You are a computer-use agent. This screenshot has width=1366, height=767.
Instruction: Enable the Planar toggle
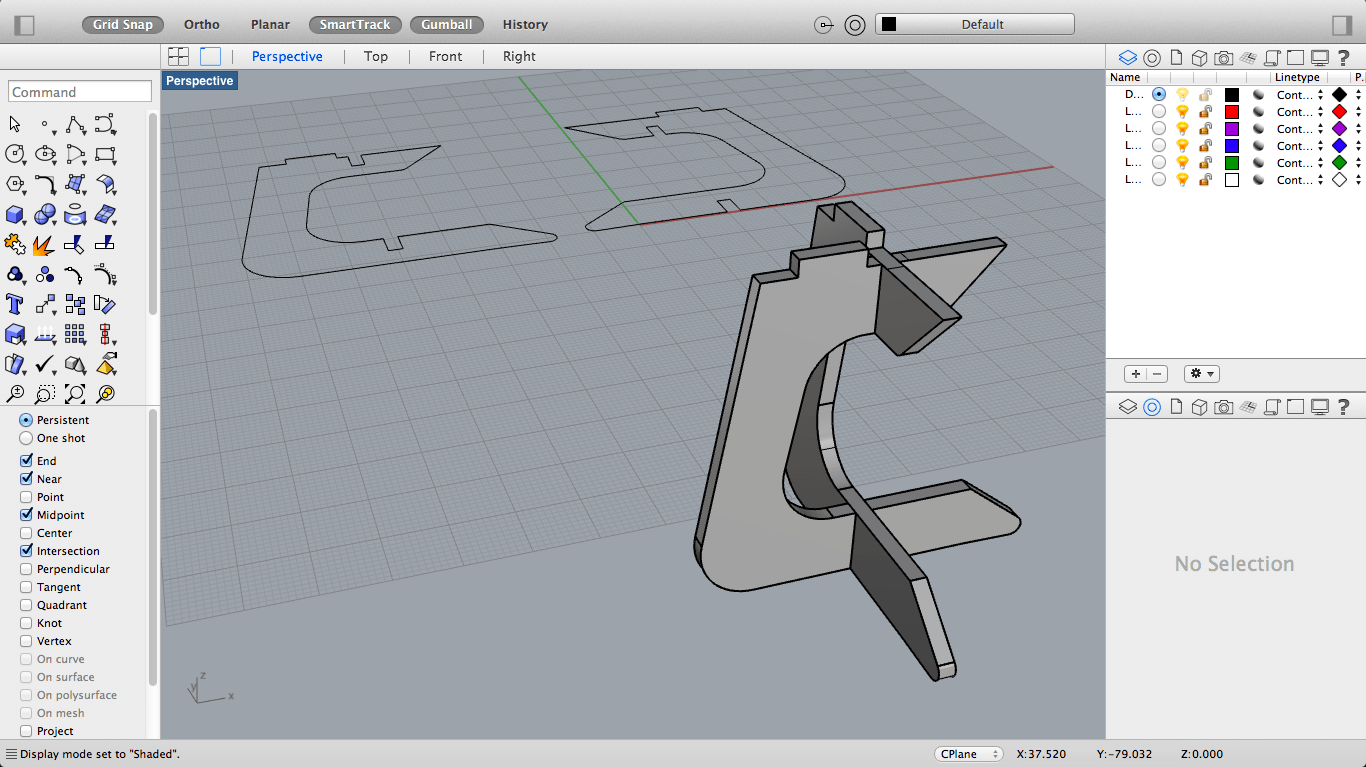270,25
